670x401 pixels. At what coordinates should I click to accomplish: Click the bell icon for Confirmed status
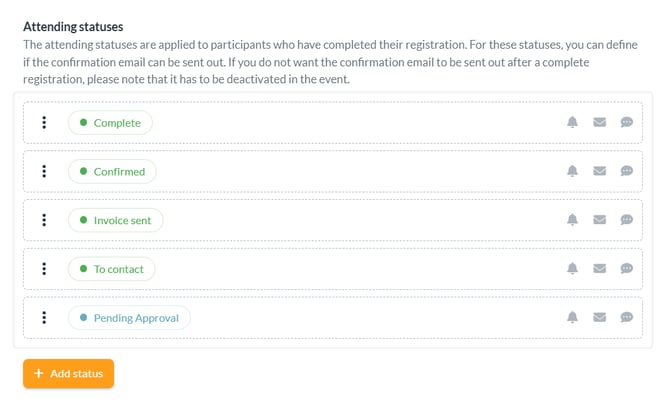coord(572,171)
